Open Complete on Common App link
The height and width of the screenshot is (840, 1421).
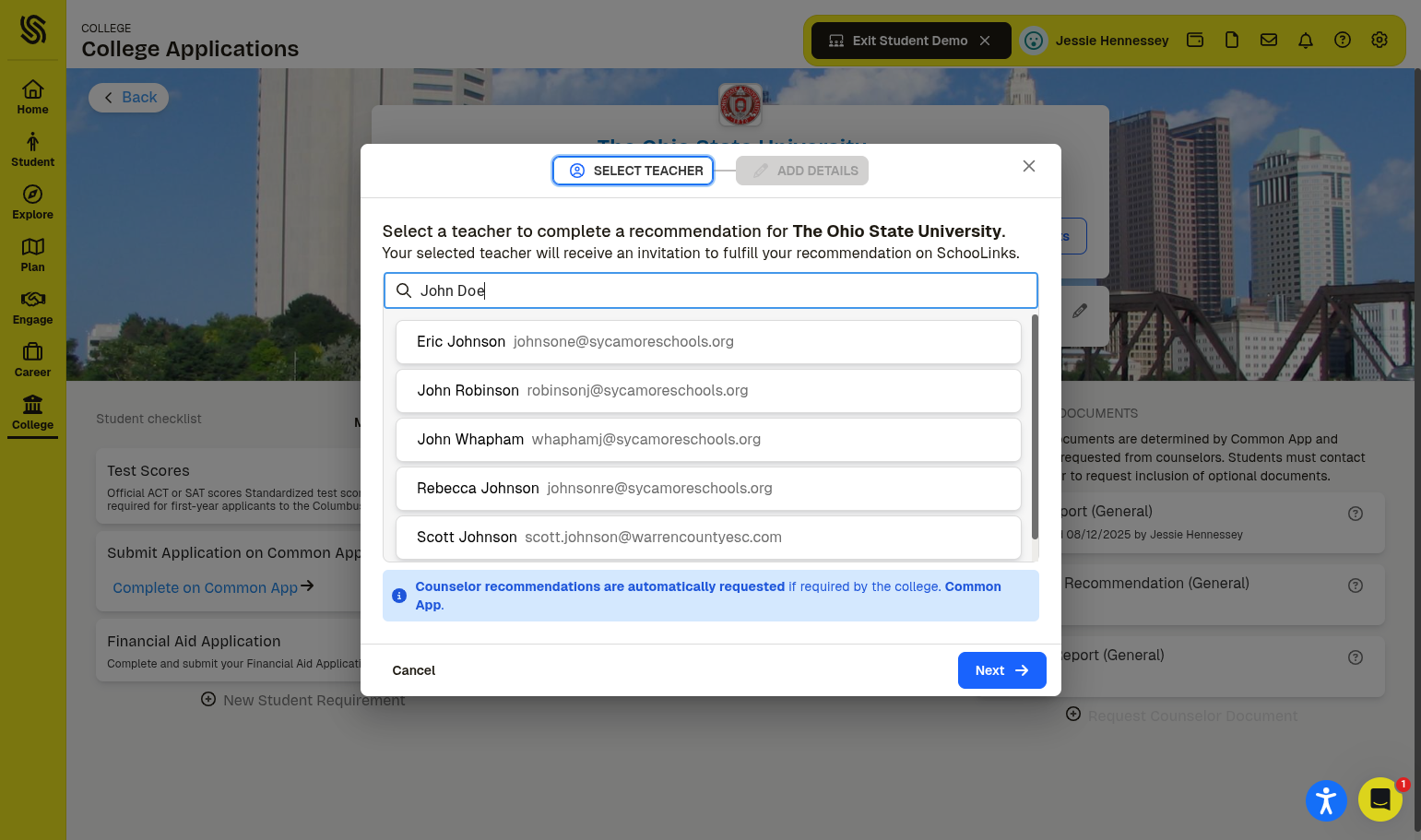pyautogui.click(x=213, y=587)
